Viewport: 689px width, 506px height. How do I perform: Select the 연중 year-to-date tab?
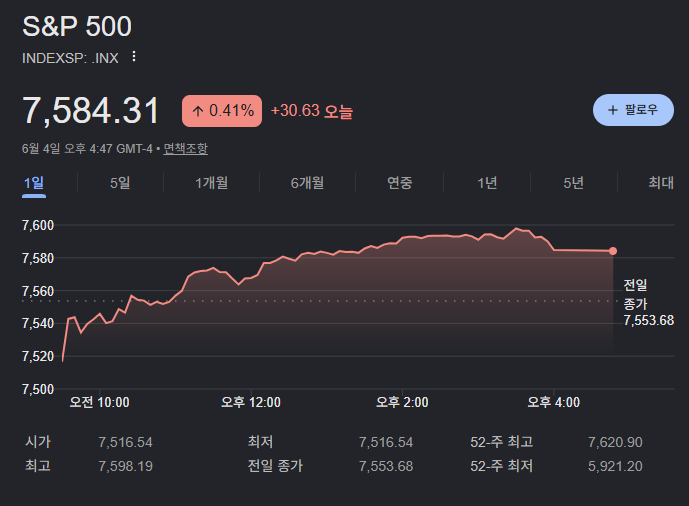tap(399, 182)
